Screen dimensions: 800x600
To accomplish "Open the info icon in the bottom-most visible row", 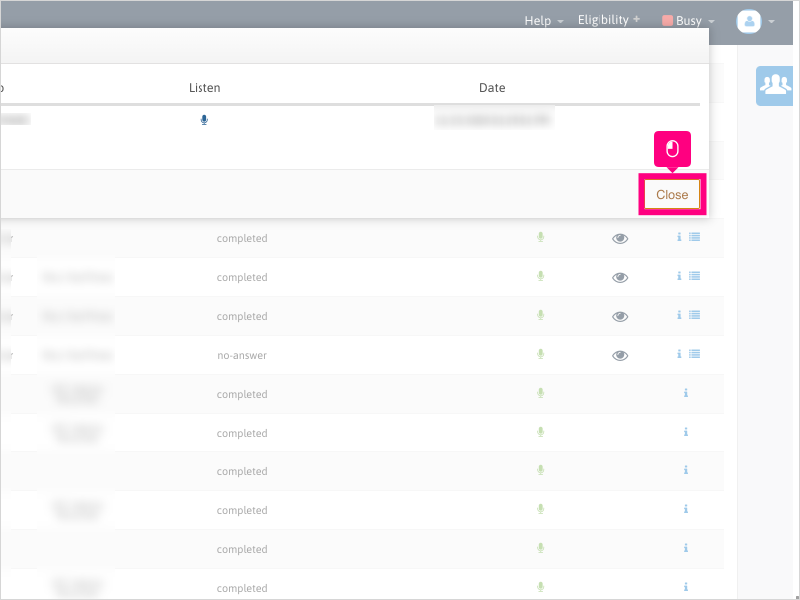I will click(686, 587).
